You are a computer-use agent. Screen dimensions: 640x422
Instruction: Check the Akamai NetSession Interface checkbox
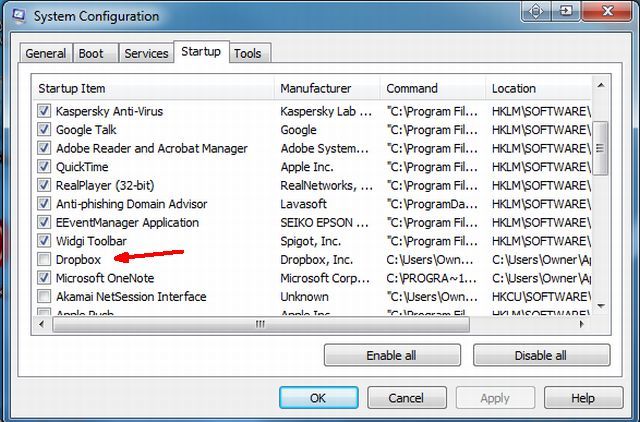click(x=44, y=296)
